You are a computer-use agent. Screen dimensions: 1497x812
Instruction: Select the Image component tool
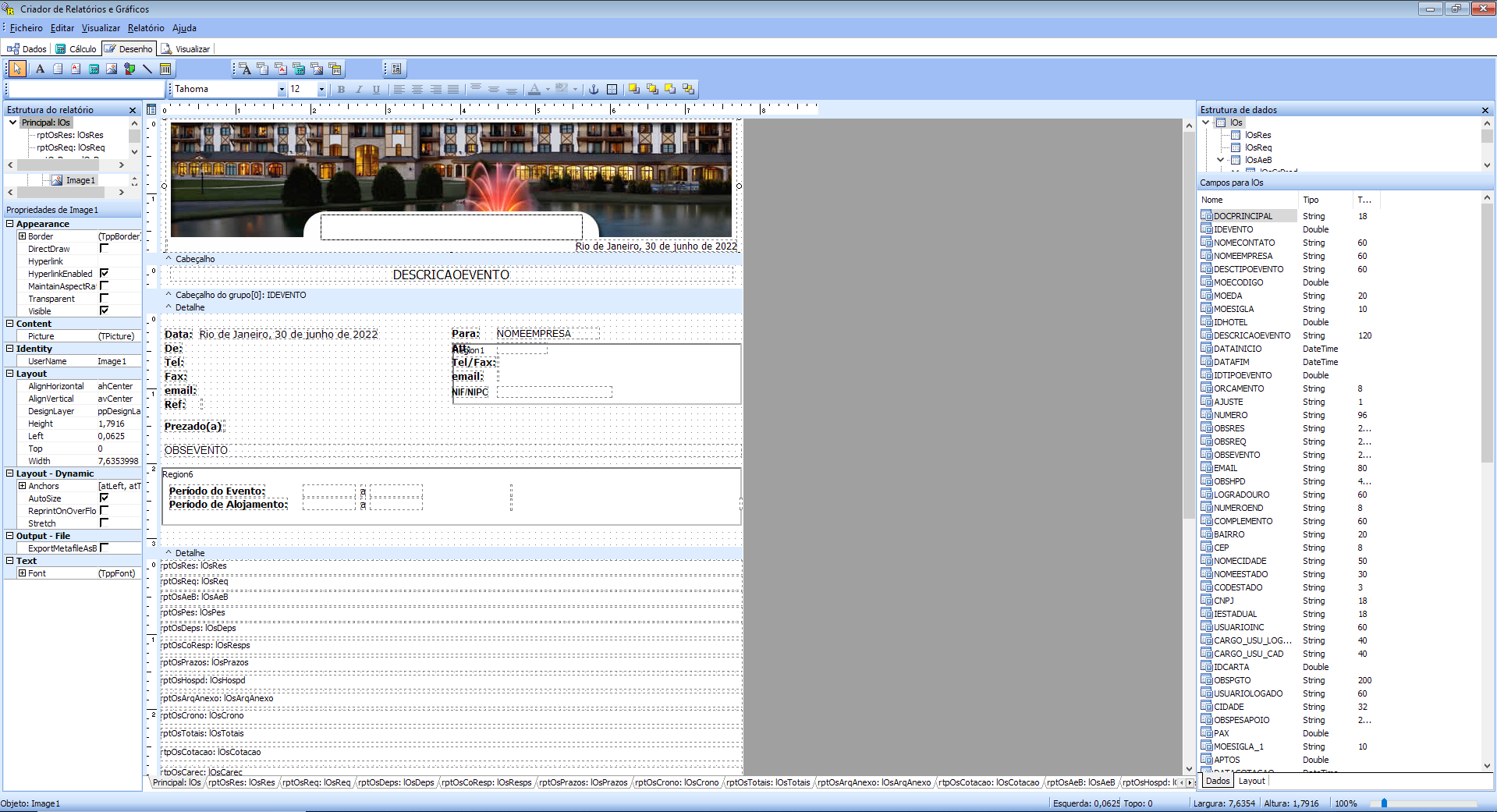coord(112,69)
